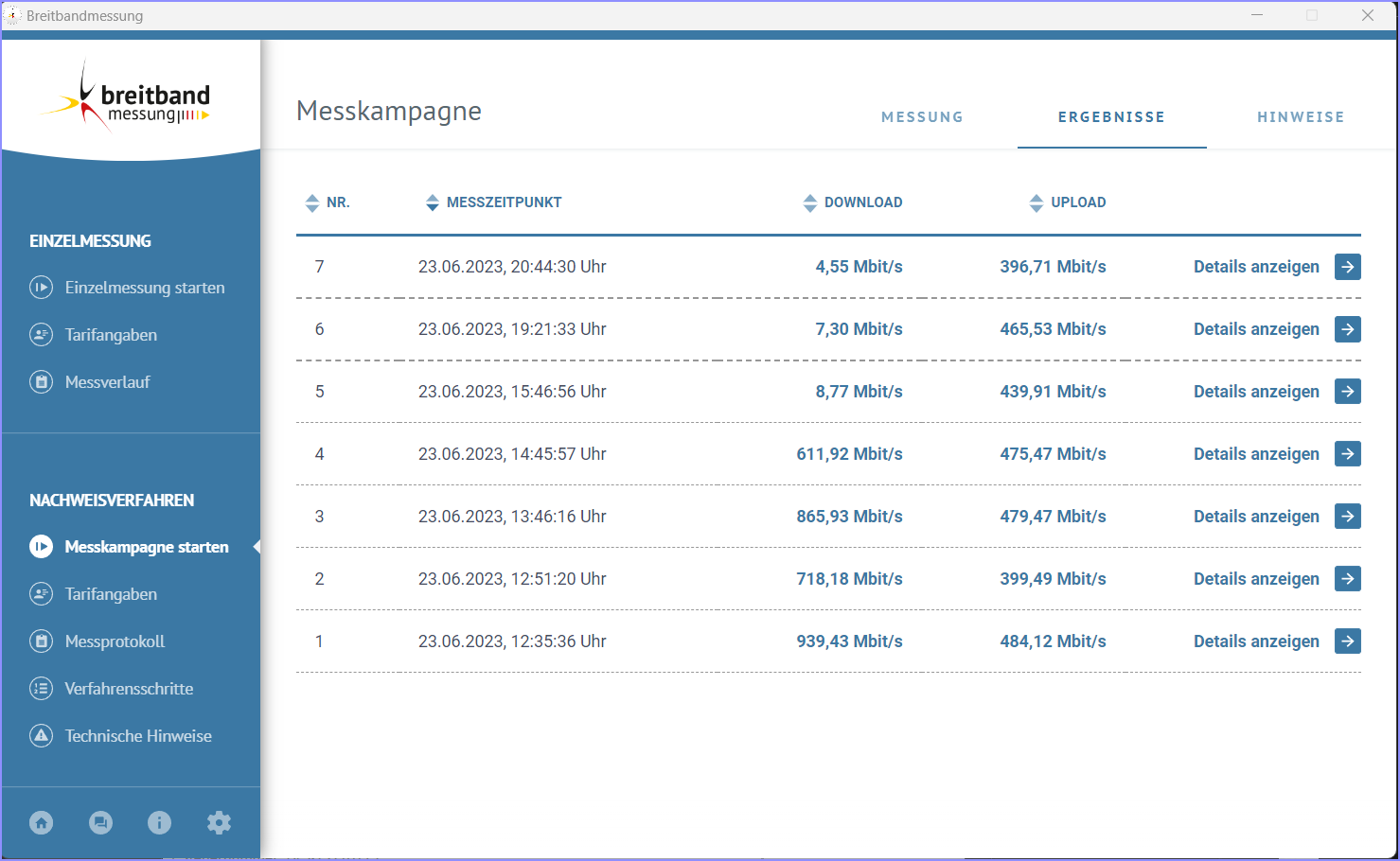Viewport: 1400px width, 861px height.
Task: Click the arrow button for measurement 4
Action: click(x=1348, y=454)
